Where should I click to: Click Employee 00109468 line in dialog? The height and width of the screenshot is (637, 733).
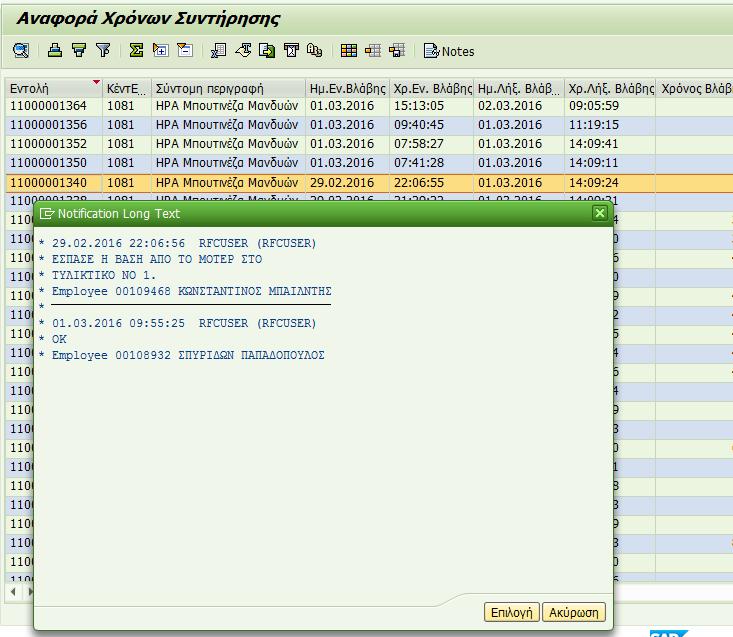[192, 291]
